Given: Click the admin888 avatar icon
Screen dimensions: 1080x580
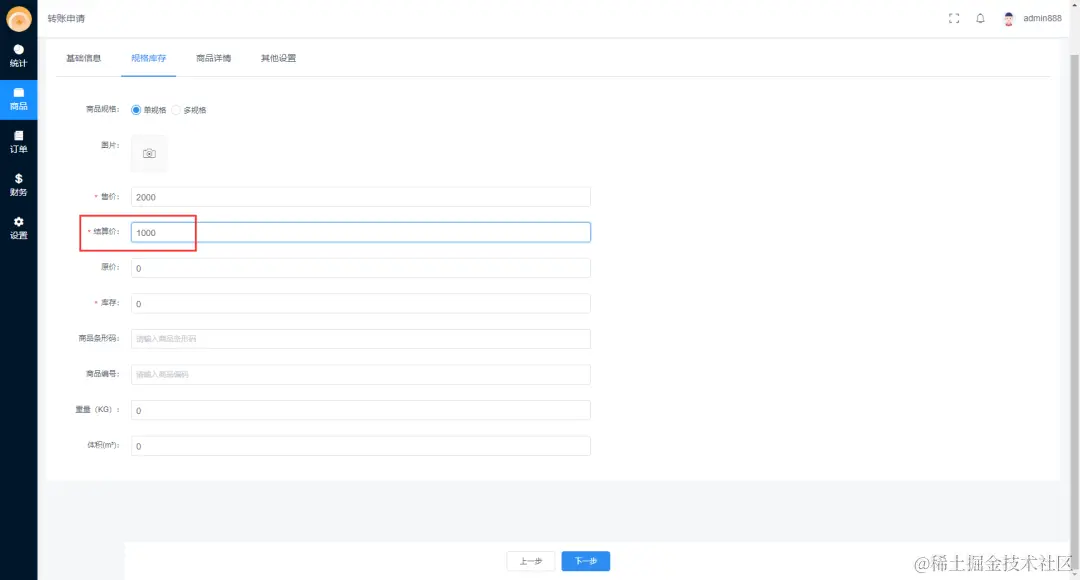Looking at the screenshot, I should point(1009,19).
